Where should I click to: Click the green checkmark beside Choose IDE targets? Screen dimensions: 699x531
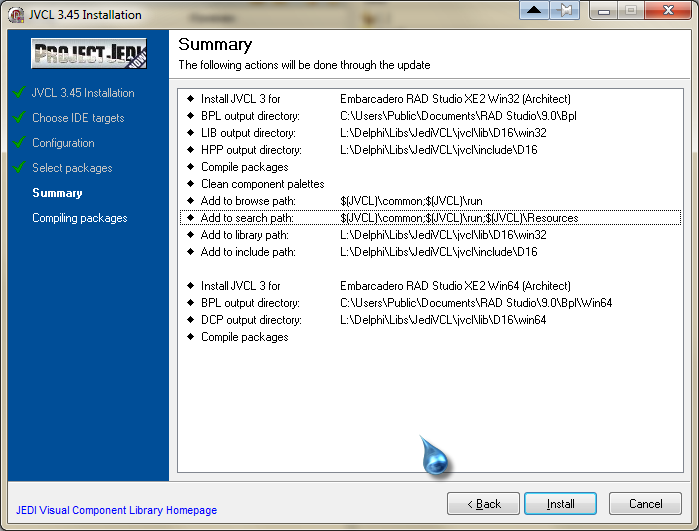pos(19,118)
